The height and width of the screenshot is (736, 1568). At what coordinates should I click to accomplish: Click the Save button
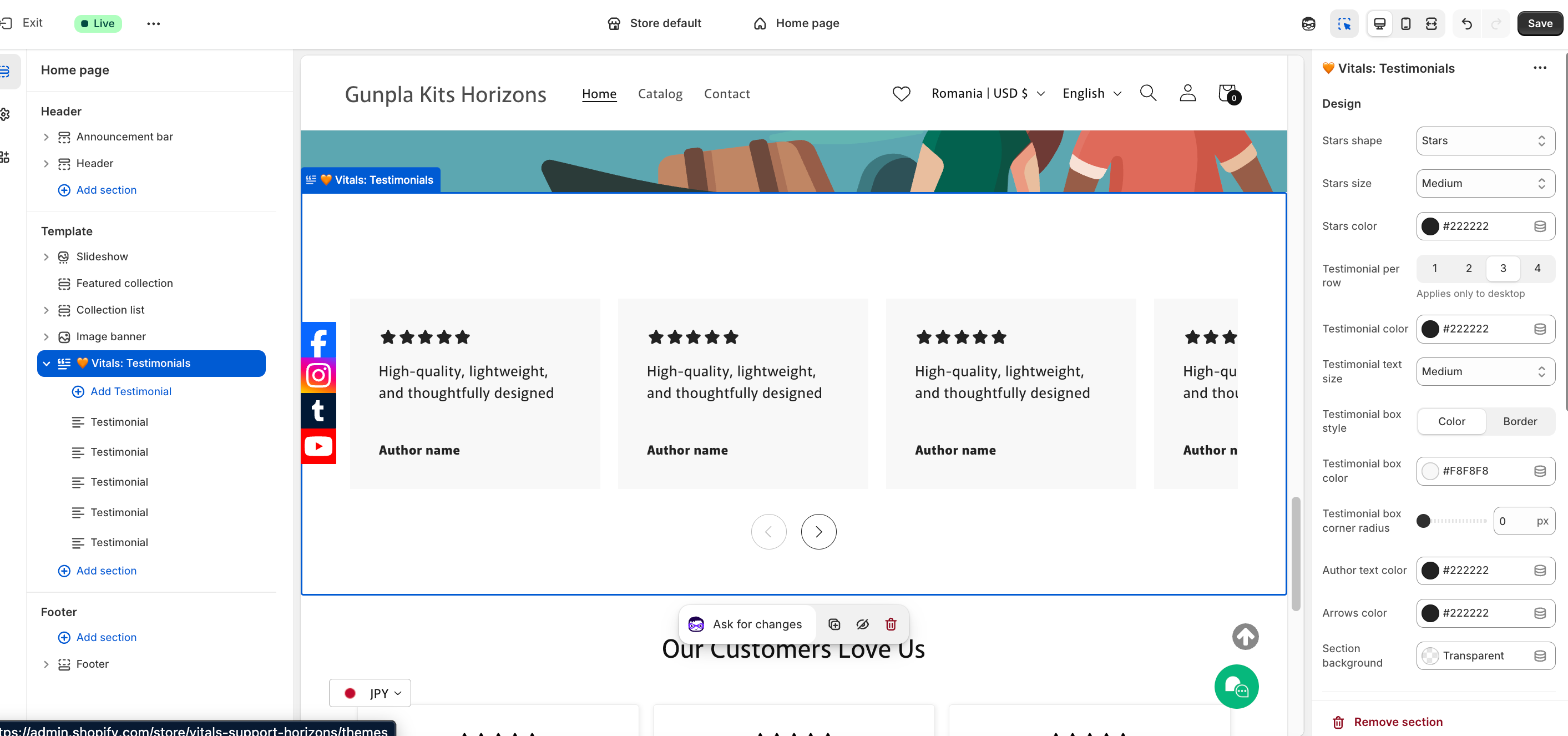(1539, 24)
